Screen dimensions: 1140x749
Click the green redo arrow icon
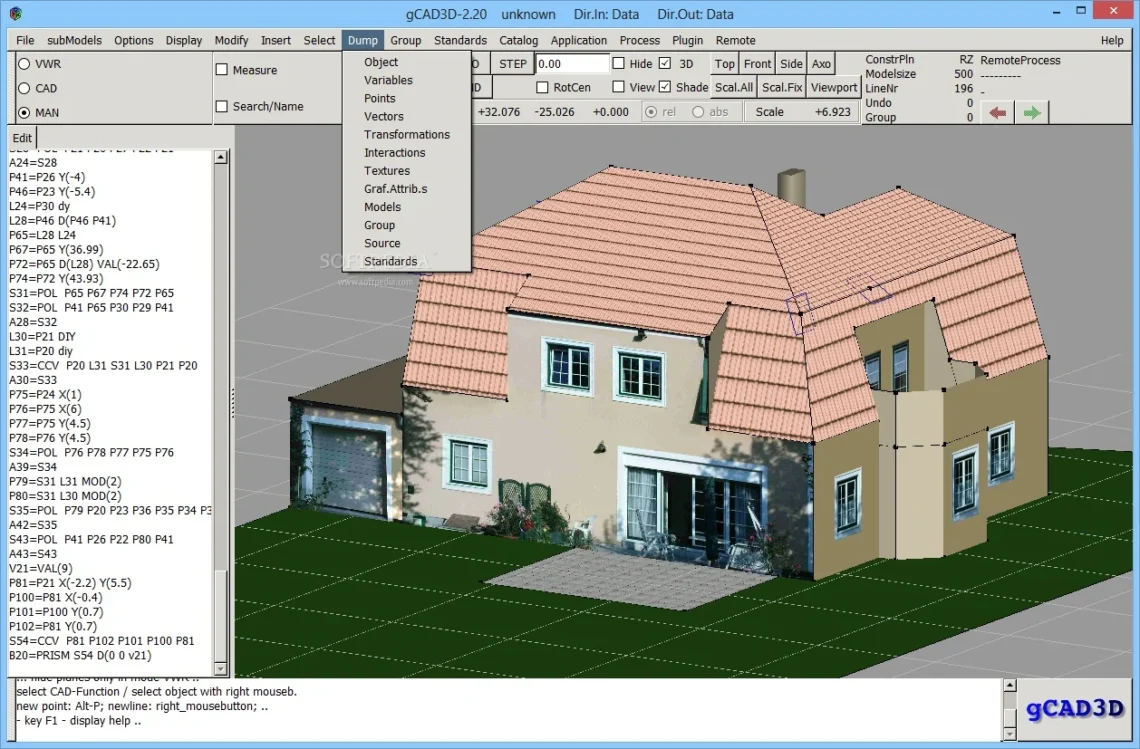click(x=1032, y=113)
